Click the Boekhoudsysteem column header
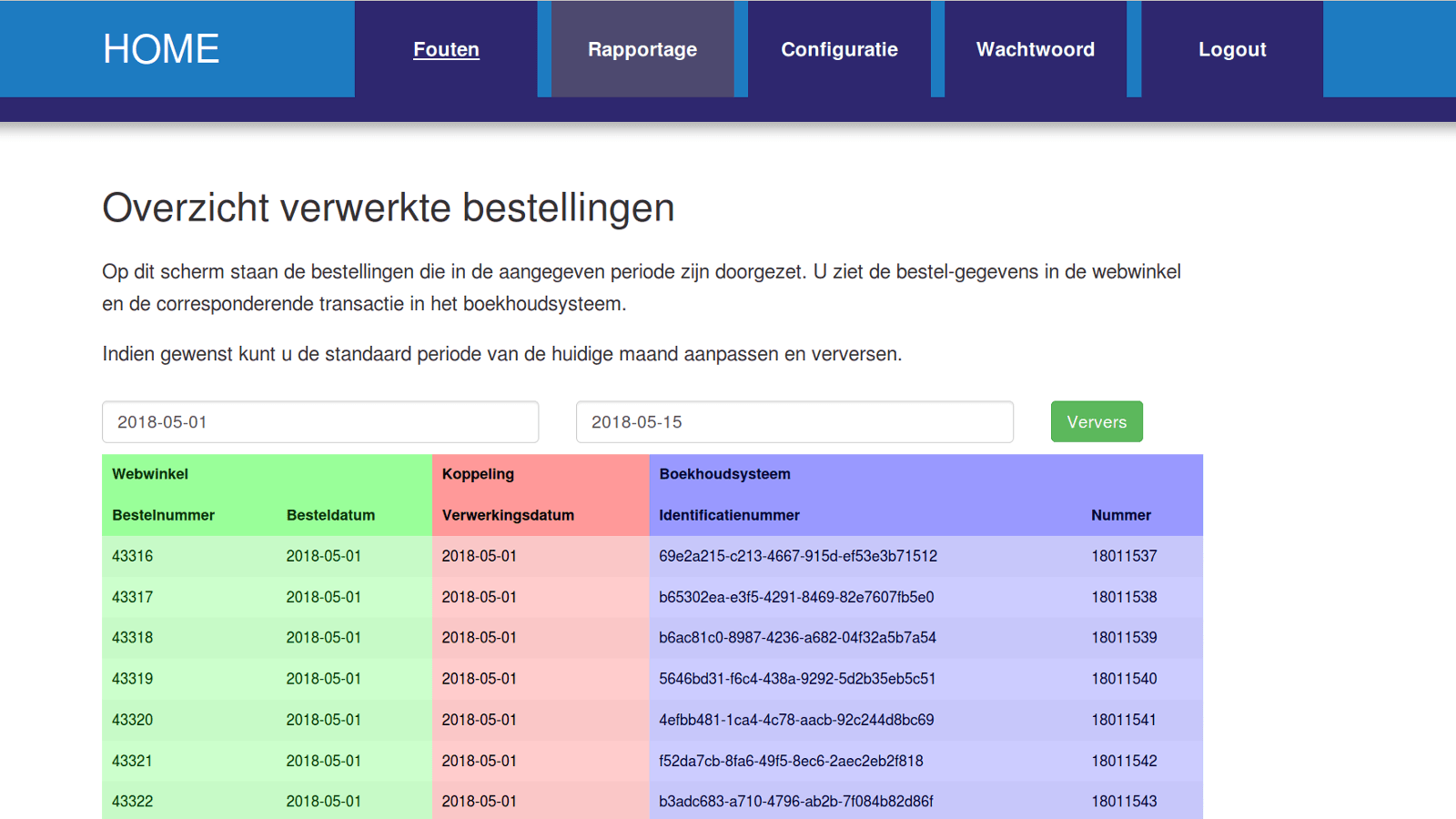The width and height of the screenshot is (1456, 819). click(x=723, y=473)
